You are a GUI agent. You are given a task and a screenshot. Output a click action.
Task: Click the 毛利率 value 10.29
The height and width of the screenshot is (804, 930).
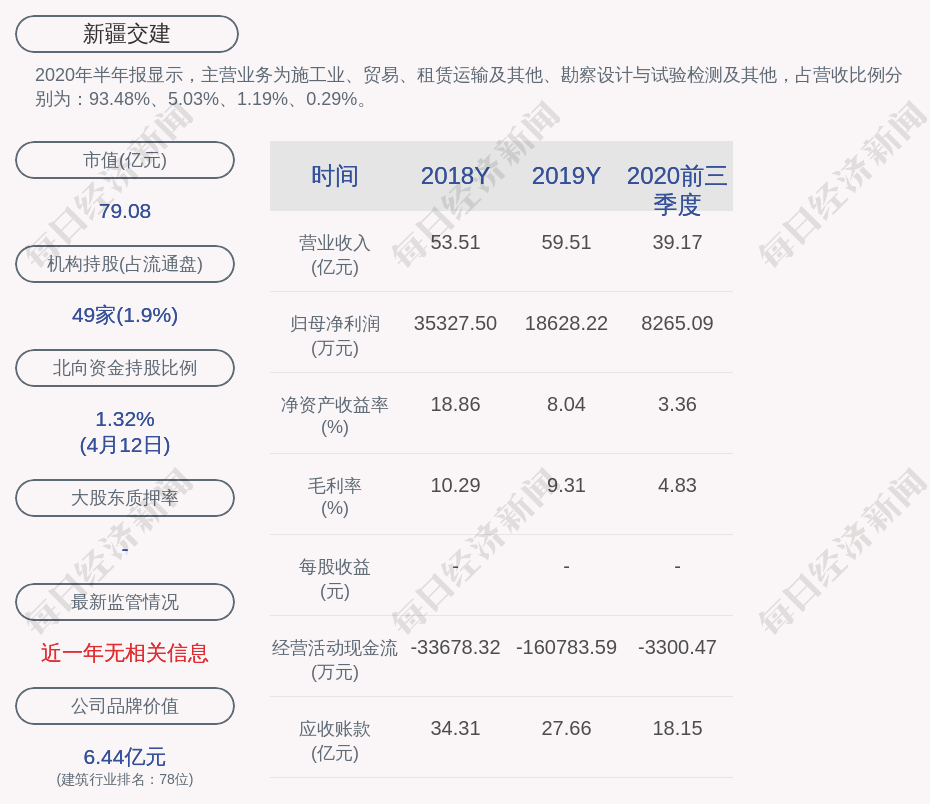(x=455, y=485)
